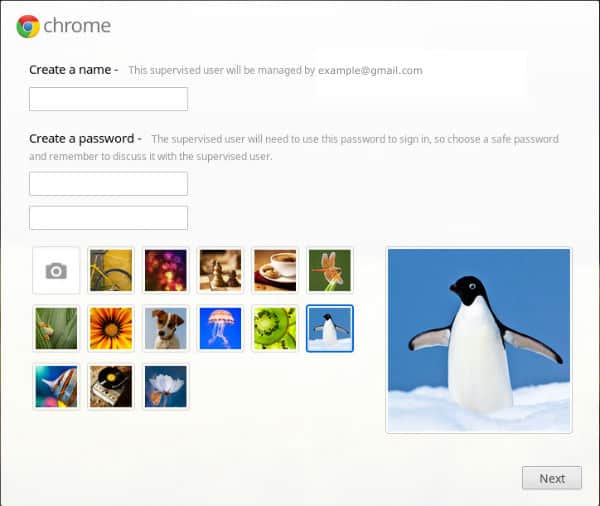This screenshot has height=506, width=600.
Task: Select the chess pieces avatar
Action: pyautogui.click(x=220, y=271)
